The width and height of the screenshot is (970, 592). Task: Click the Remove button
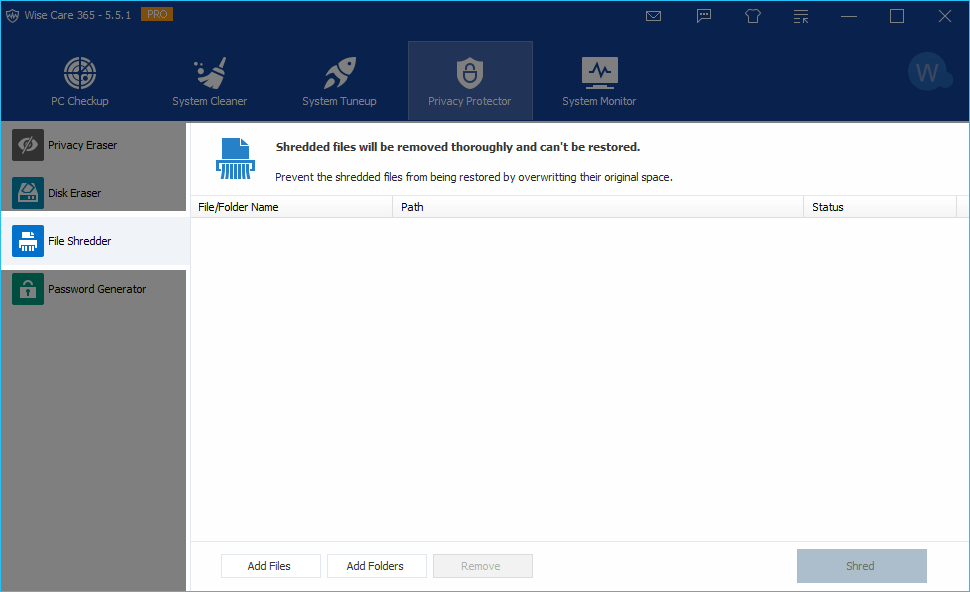point(483,566)
